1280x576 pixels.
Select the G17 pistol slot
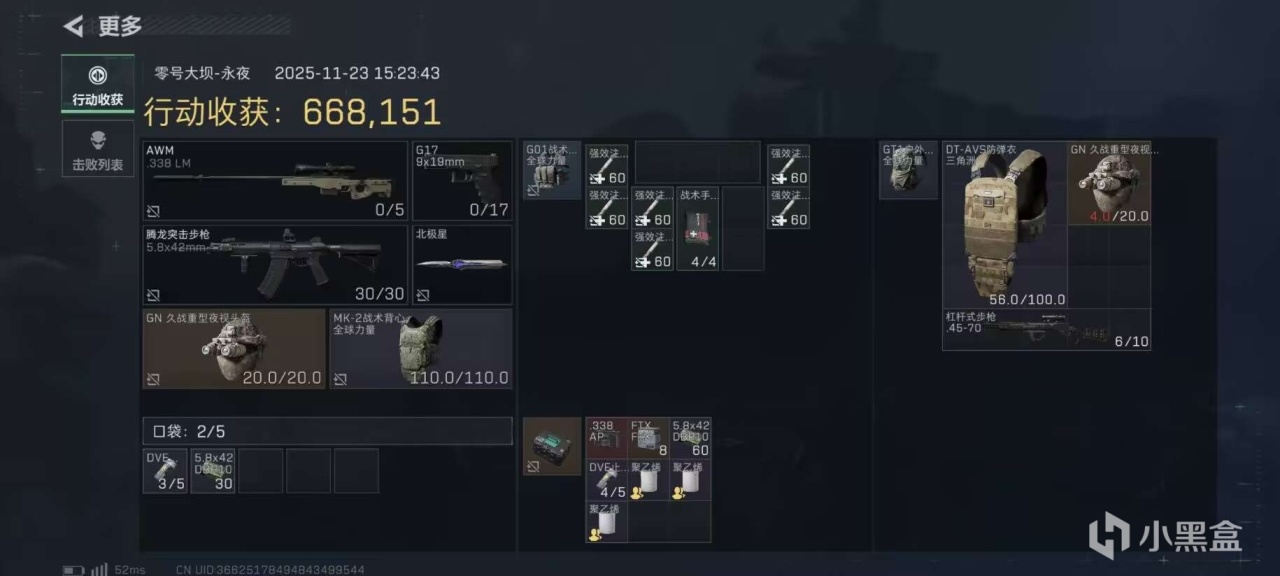[x=462, y=181]
